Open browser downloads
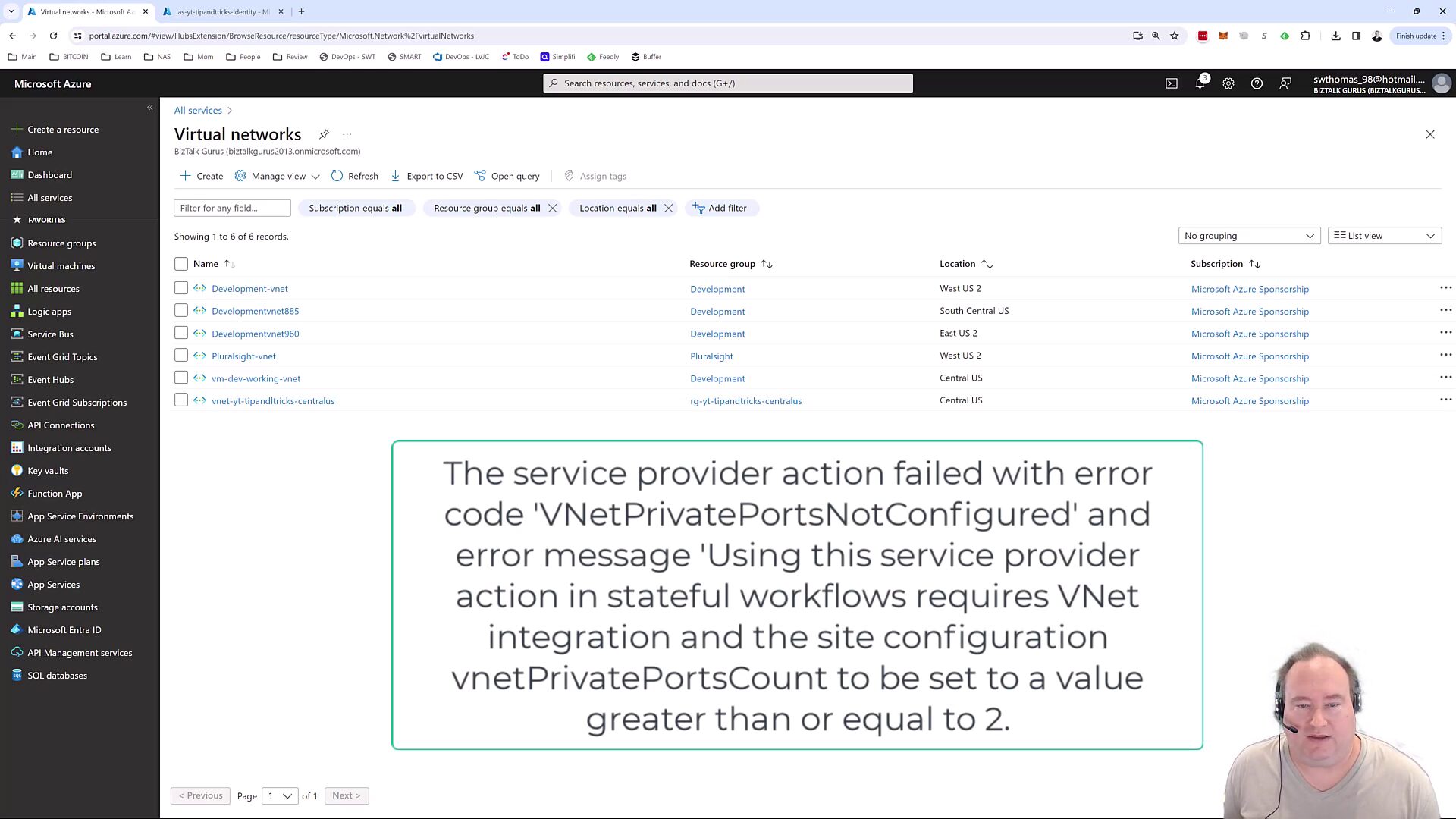 point(1336,36)
